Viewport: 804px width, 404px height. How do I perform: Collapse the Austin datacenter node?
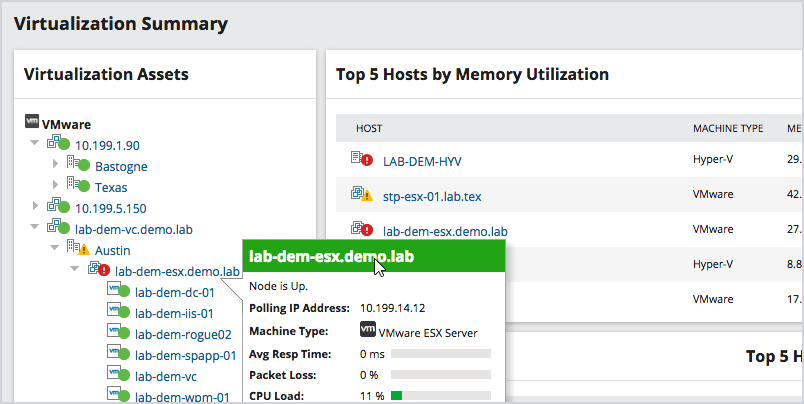(x=55, y=248)
